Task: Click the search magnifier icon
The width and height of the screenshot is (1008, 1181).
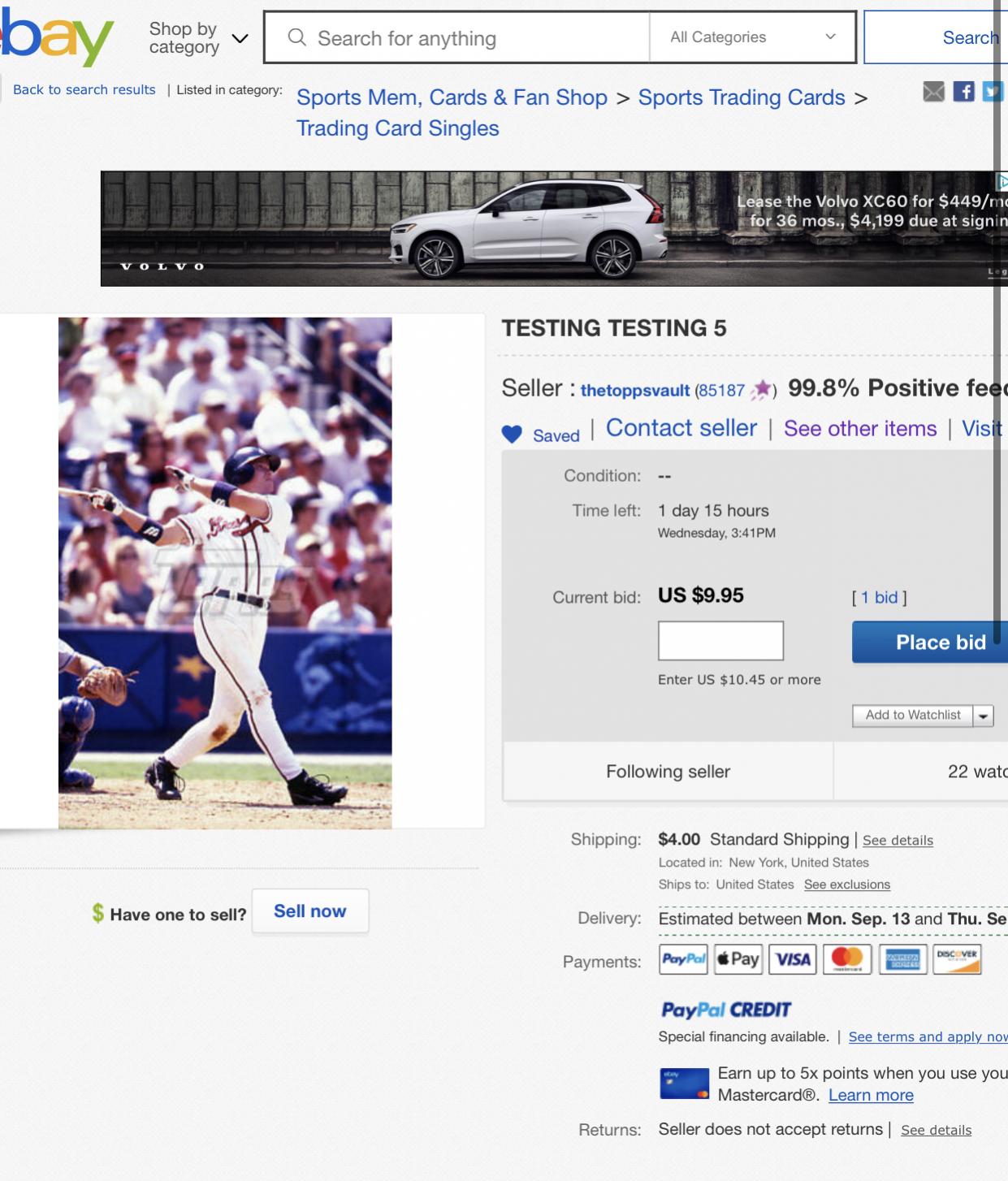Action: point(297,37)
